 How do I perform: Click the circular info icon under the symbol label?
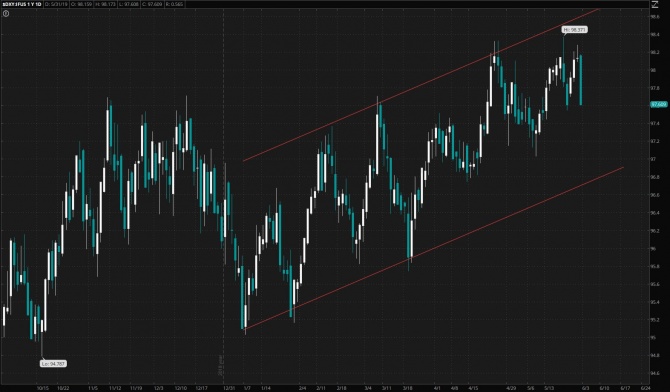6,14
